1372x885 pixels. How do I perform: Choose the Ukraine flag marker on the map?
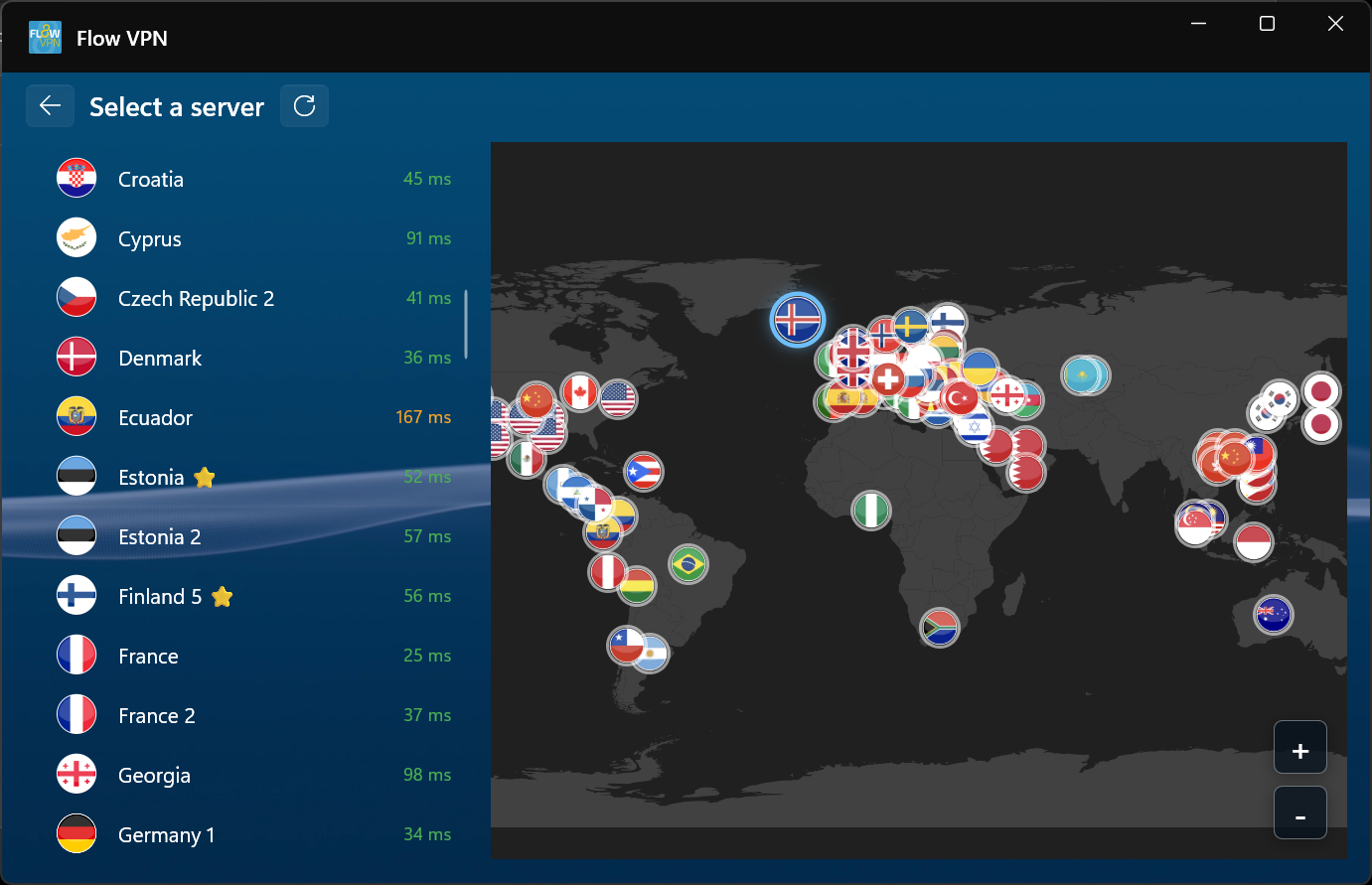(981, 368)
